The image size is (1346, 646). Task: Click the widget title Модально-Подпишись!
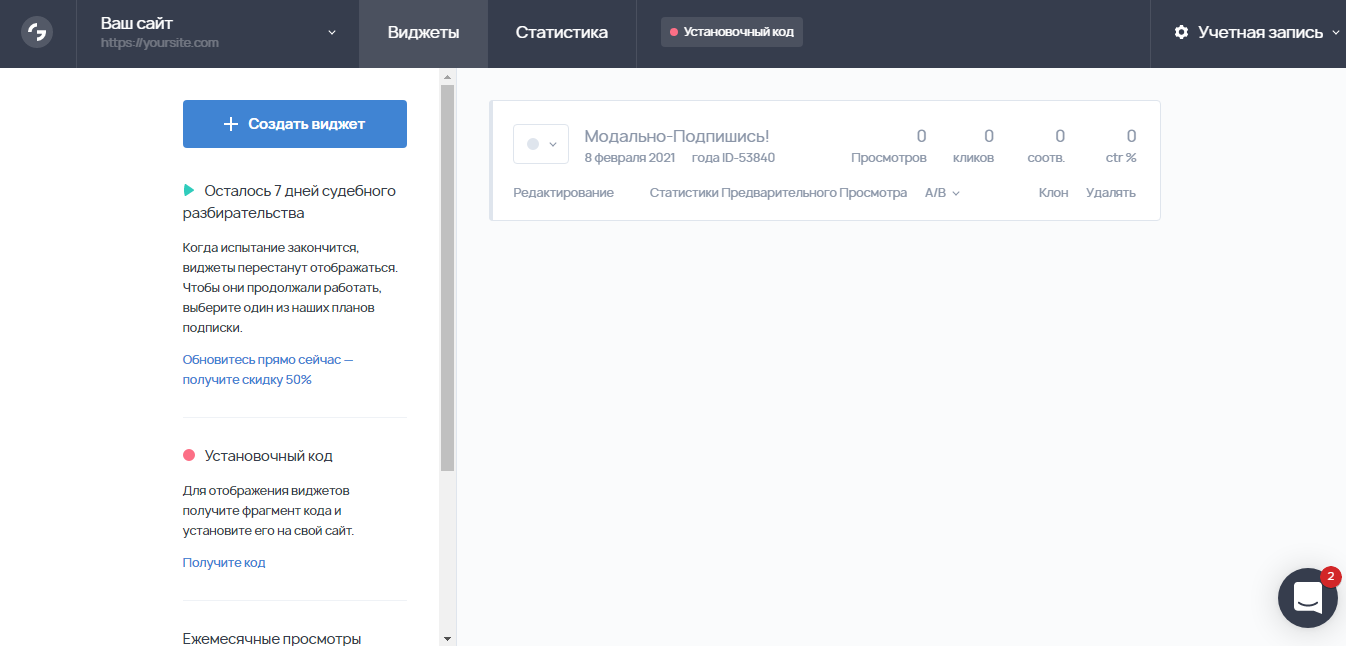[x=677, y=136]
